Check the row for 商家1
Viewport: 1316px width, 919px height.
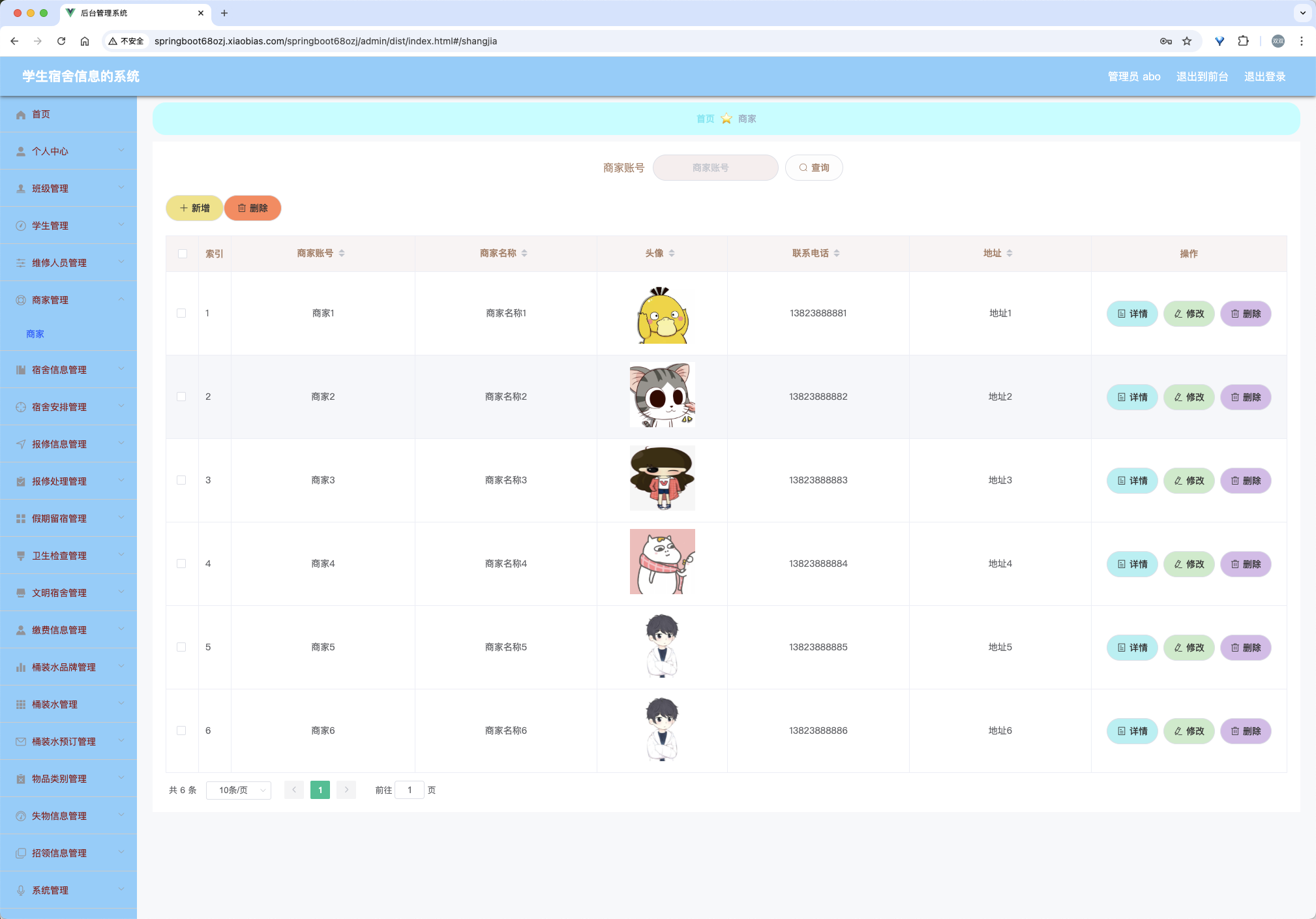pos(181,314)
